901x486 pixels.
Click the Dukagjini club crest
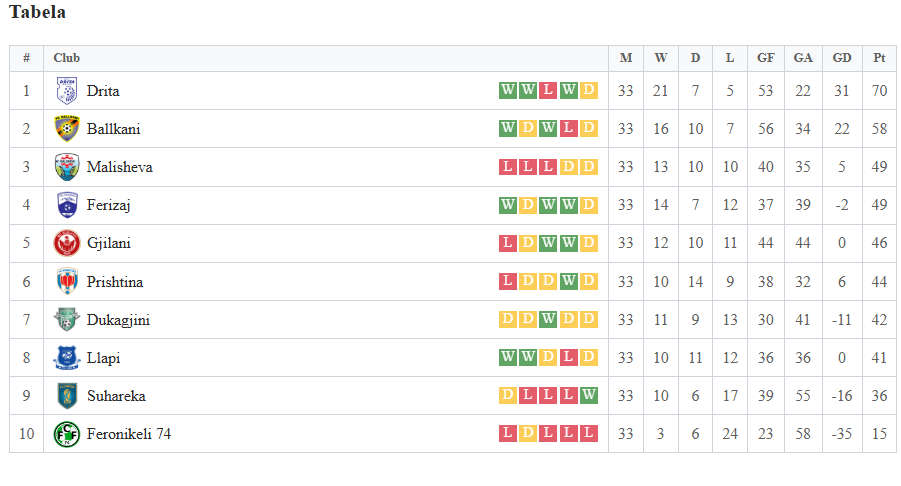pyautogui.click(x=67, y=319)
